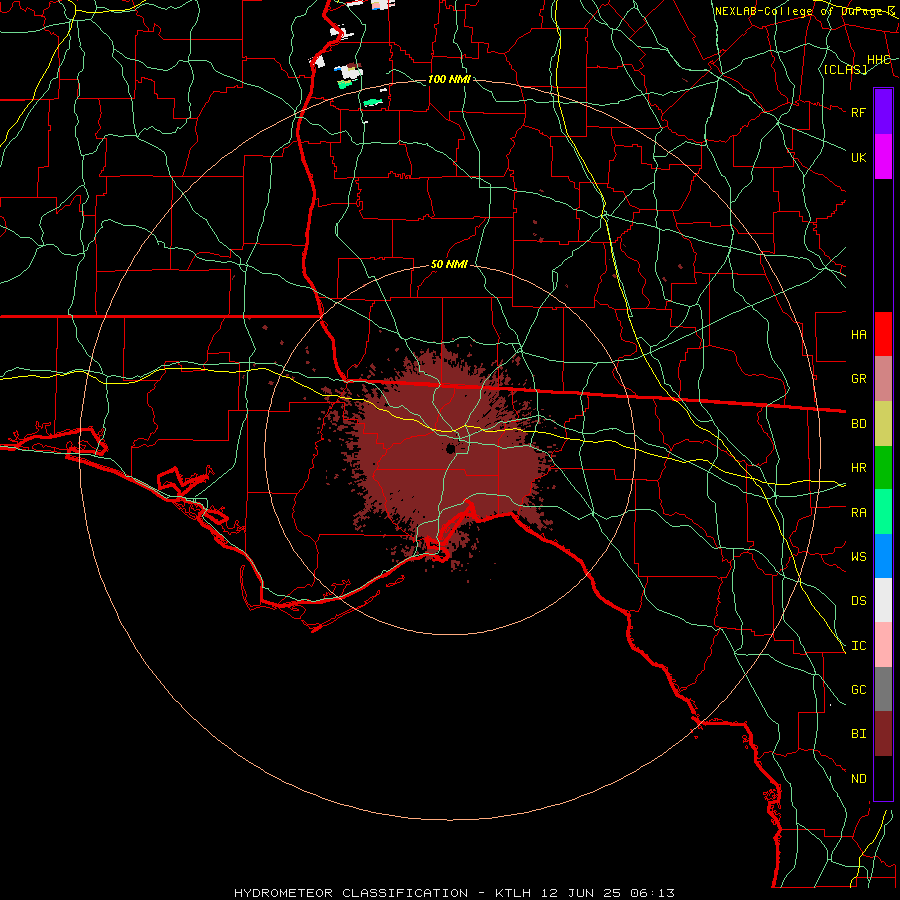Click the UK legend label

pyautogui.click(x=858, y=157)
